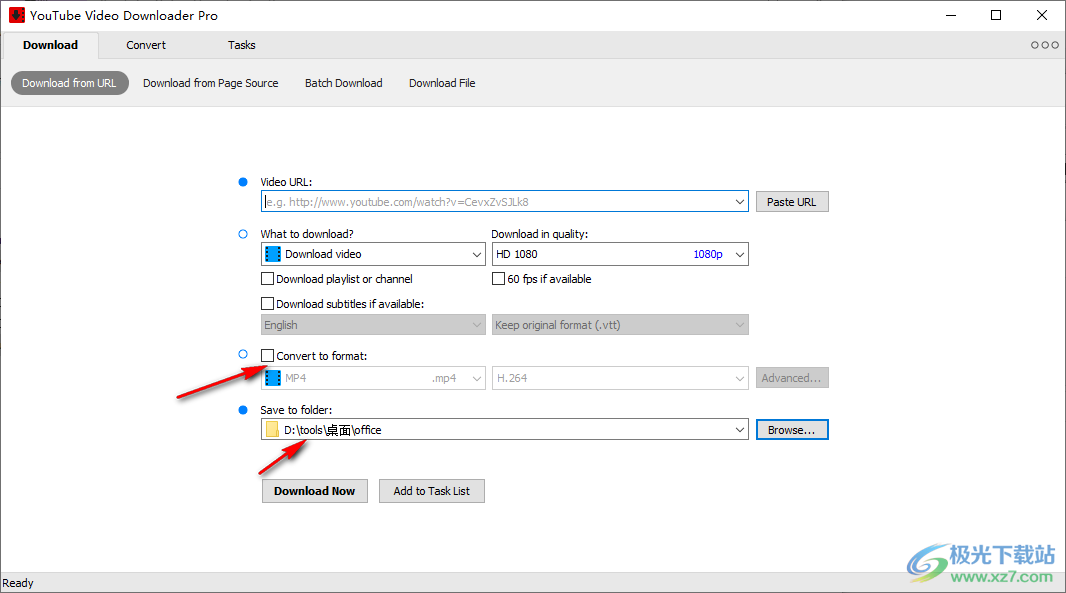This screenshot has height=593, width=1066.
Task: Click Add to Task List
Action: pyautogui.click(x=432, y=491)
